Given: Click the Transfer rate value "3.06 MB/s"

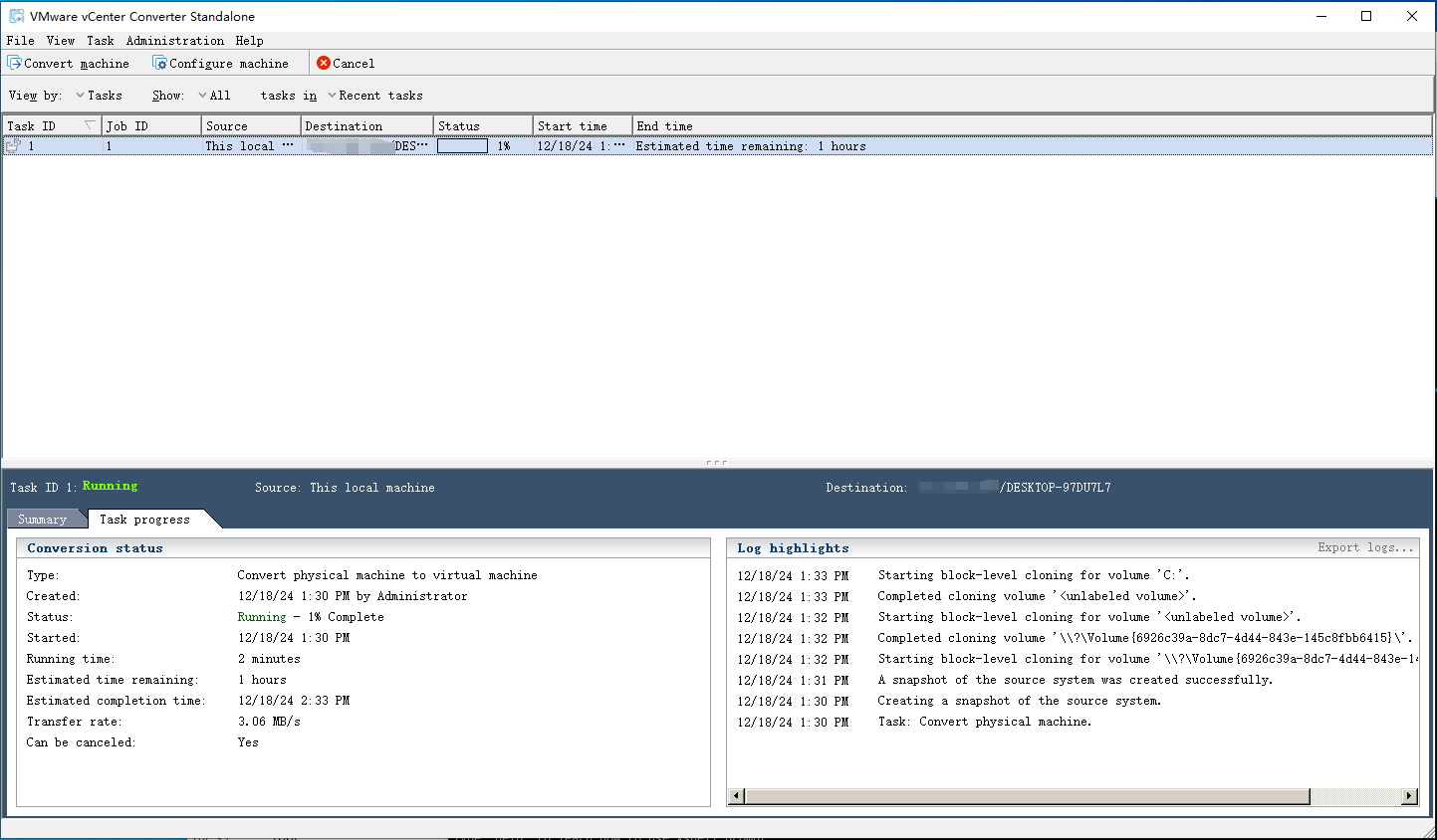Looking at the screenshot, I should (269, 722).
